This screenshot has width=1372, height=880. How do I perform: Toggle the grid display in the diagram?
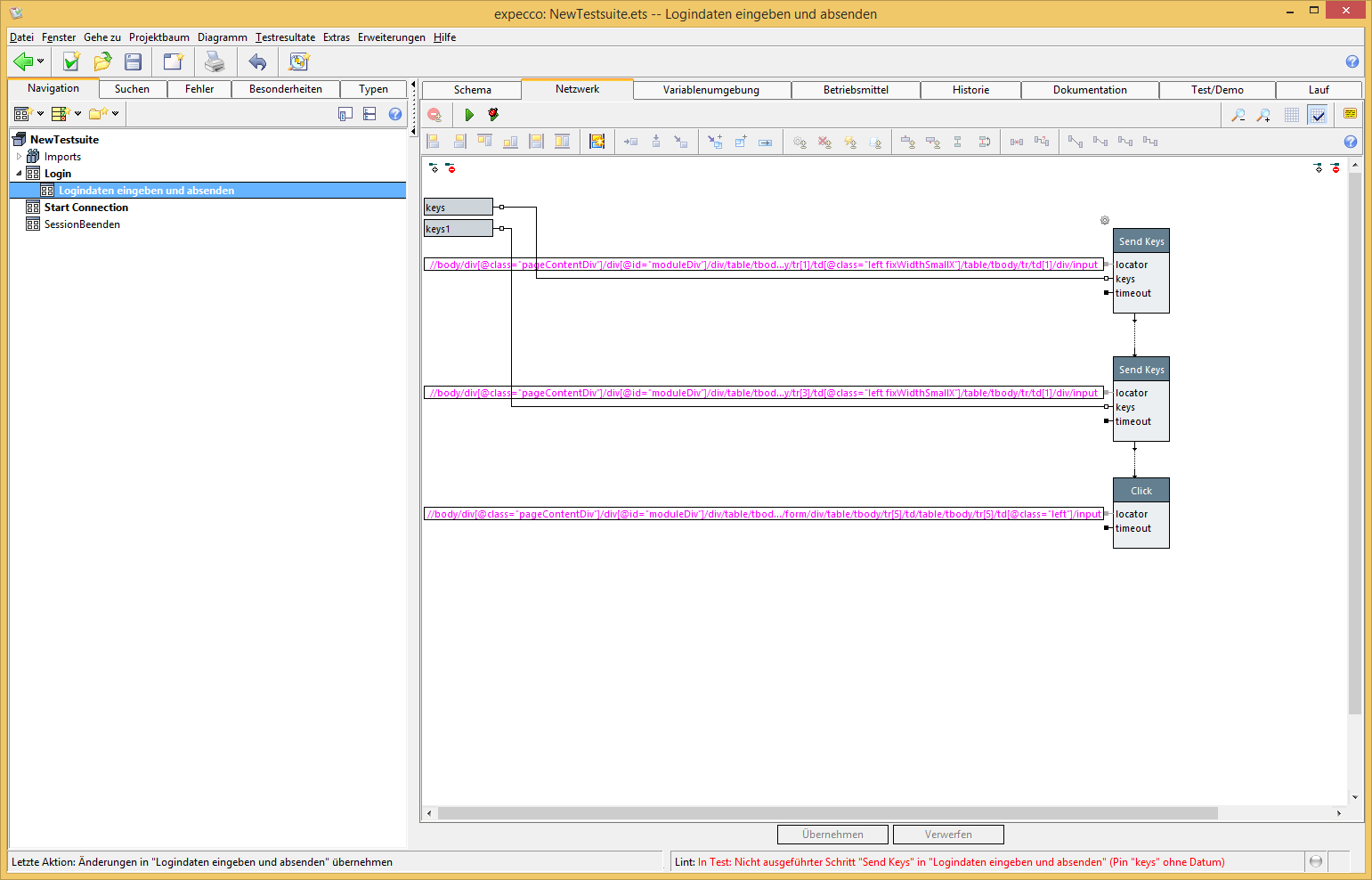click(x=1292, y=115)
